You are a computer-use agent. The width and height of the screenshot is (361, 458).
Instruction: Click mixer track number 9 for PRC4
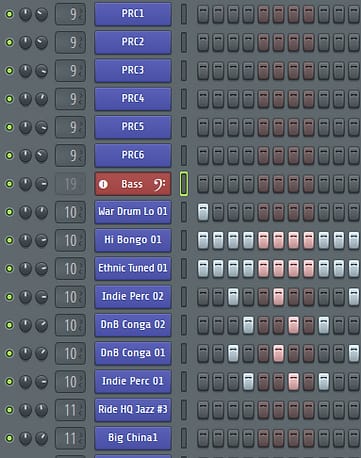coord(70,99)
